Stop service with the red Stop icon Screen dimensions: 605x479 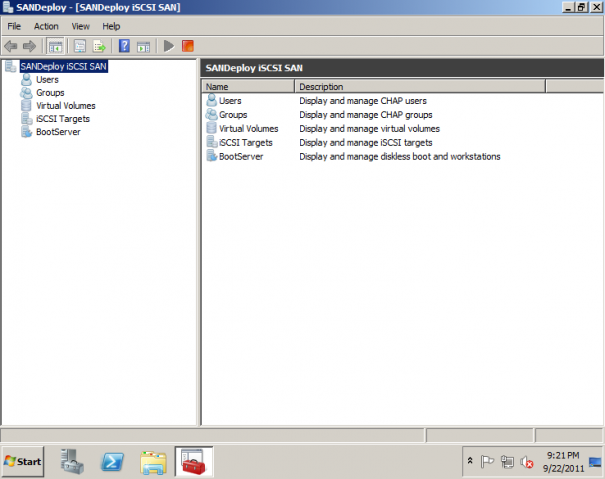pyautogui.click(x=188, y=46)
